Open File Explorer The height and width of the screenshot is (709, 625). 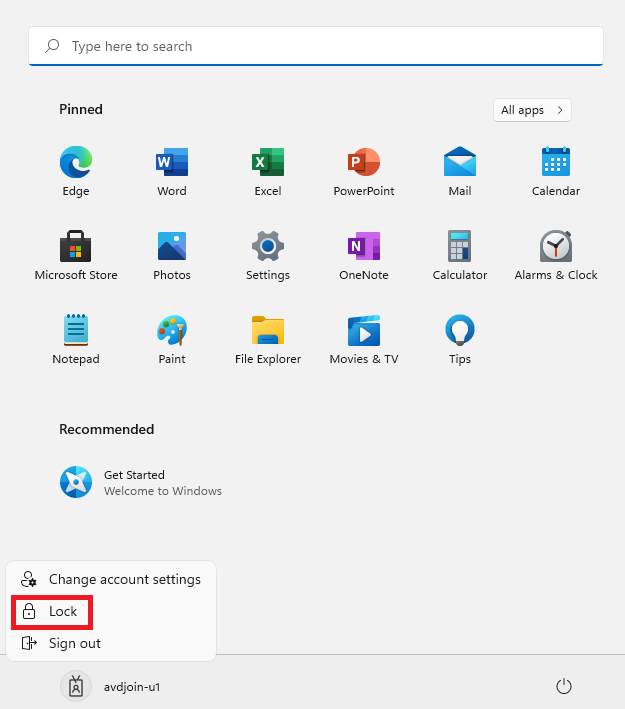point(268,339)
